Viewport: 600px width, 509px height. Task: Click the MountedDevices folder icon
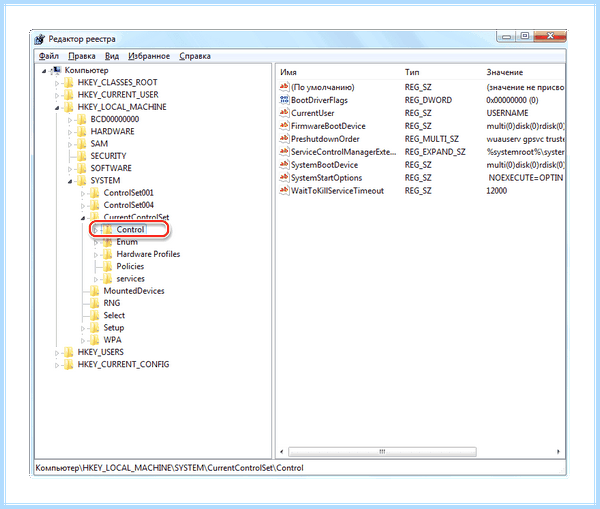coord(94,291)
